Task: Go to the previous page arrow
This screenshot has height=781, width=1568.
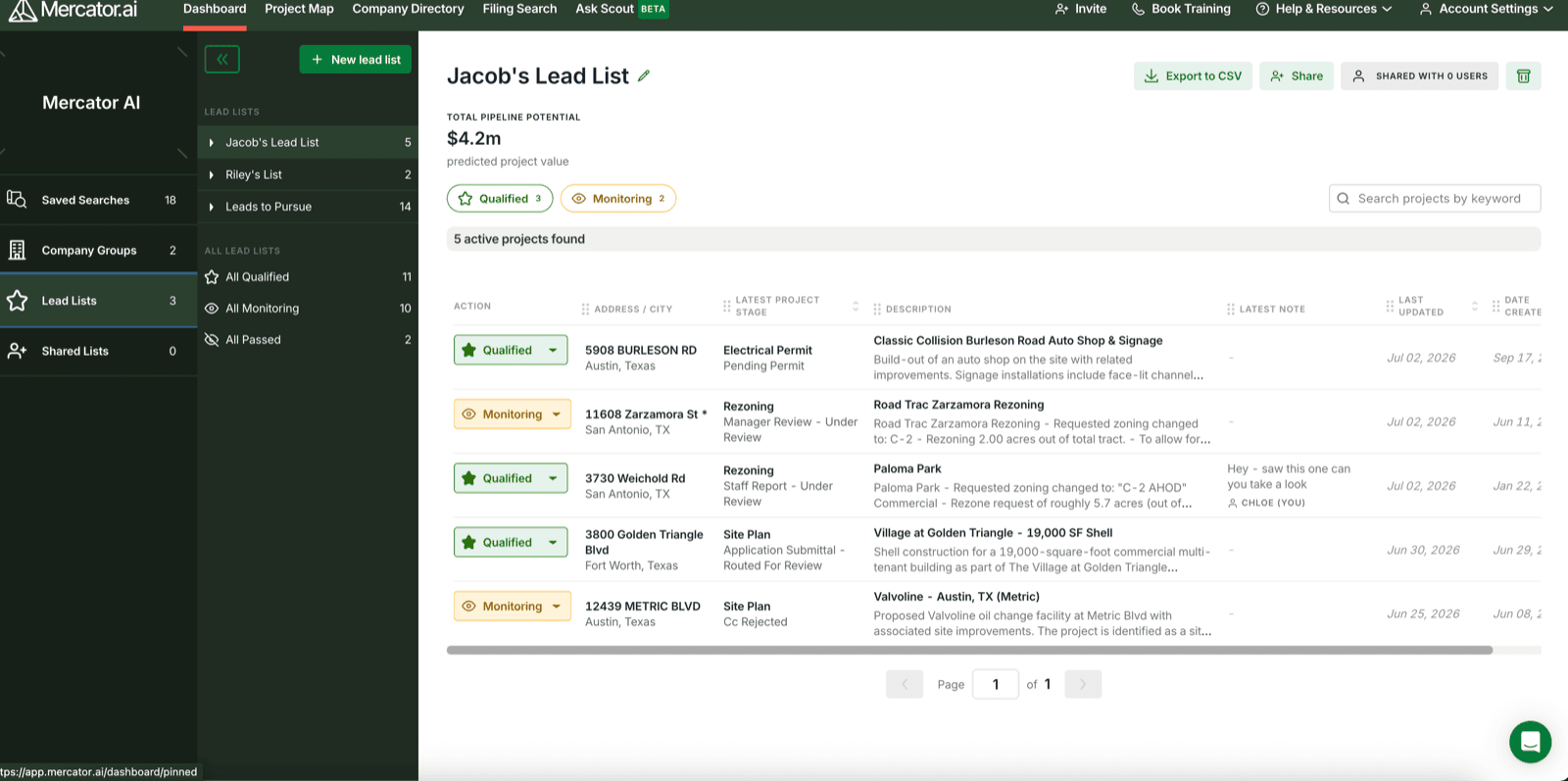Action: pyautogui.click(x=905, y=684)
